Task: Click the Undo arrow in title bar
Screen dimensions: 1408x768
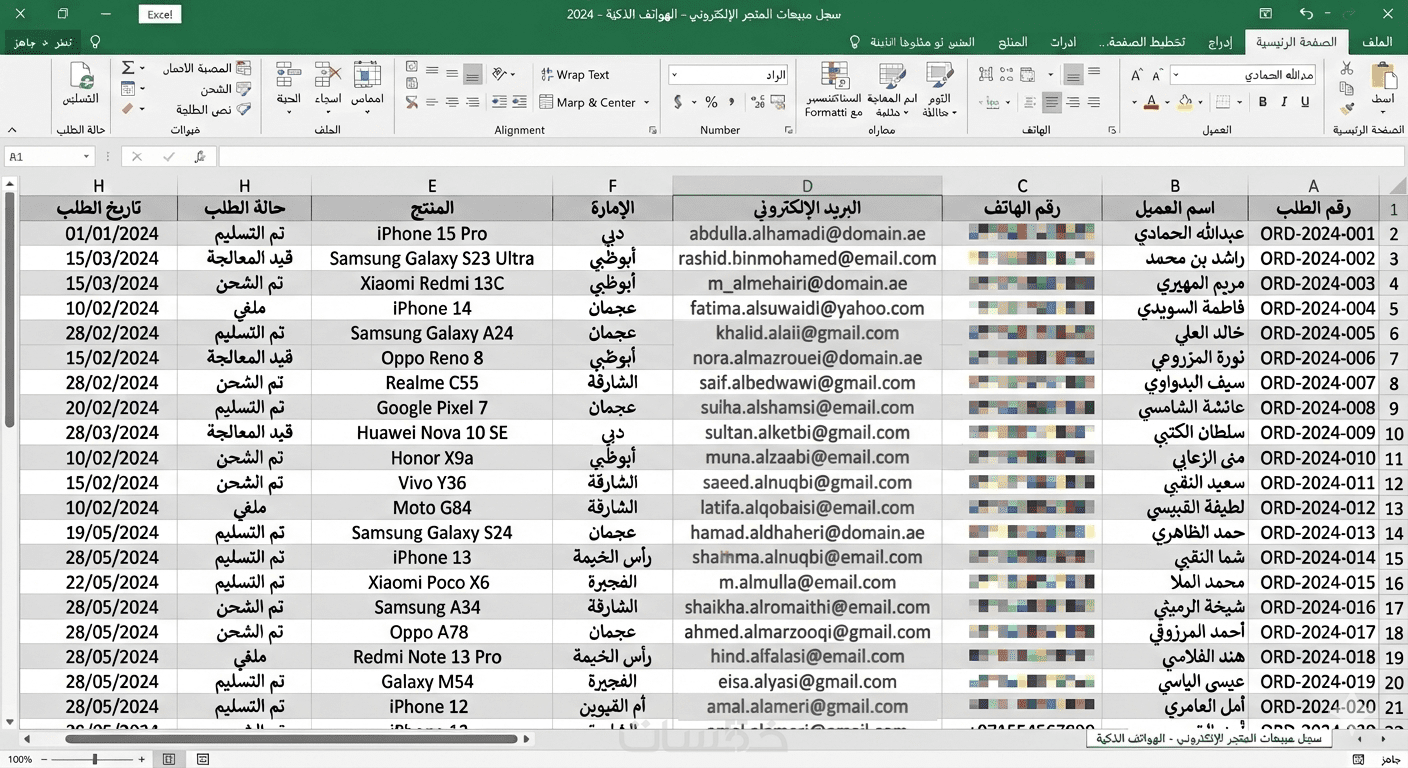Action: click(1306, 14)
